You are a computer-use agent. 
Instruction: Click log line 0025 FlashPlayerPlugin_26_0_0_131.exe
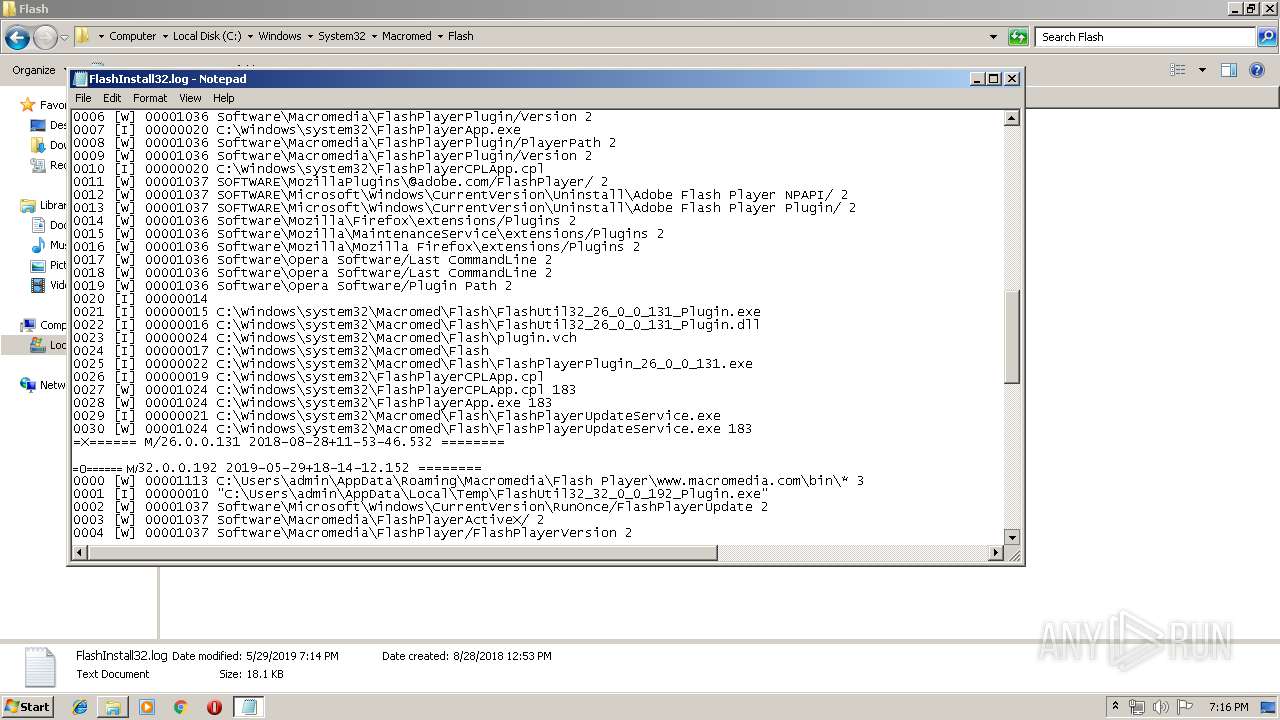click(412, 363)
